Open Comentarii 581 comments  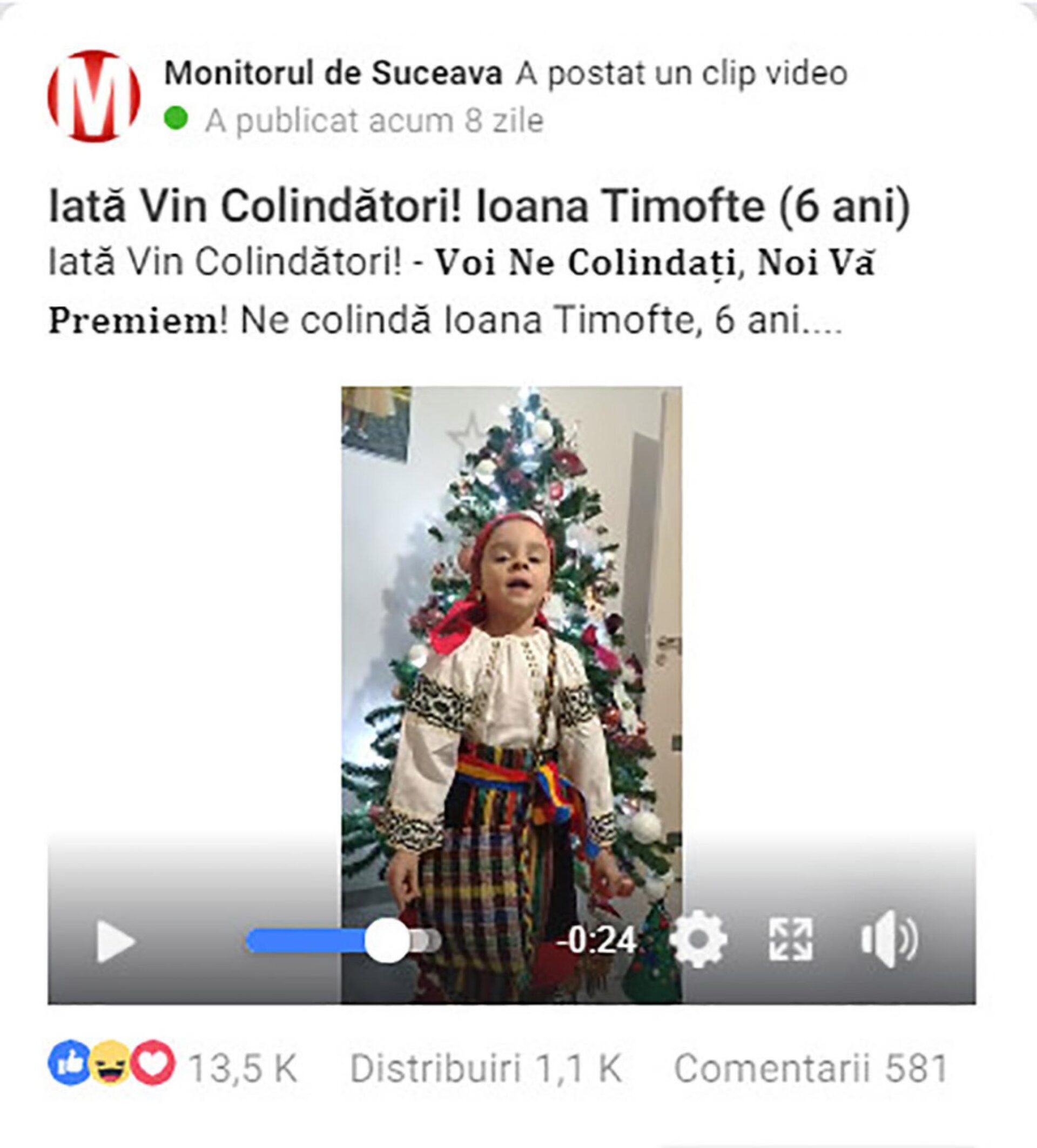(x=811, y=1068)
